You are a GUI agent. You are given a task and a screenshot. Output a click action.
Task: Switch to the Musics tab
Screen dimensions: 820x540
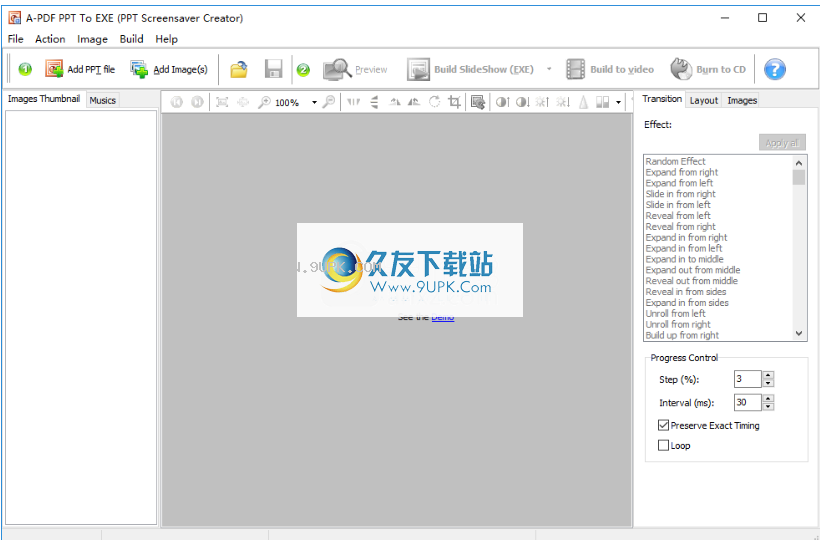[102, 100]
